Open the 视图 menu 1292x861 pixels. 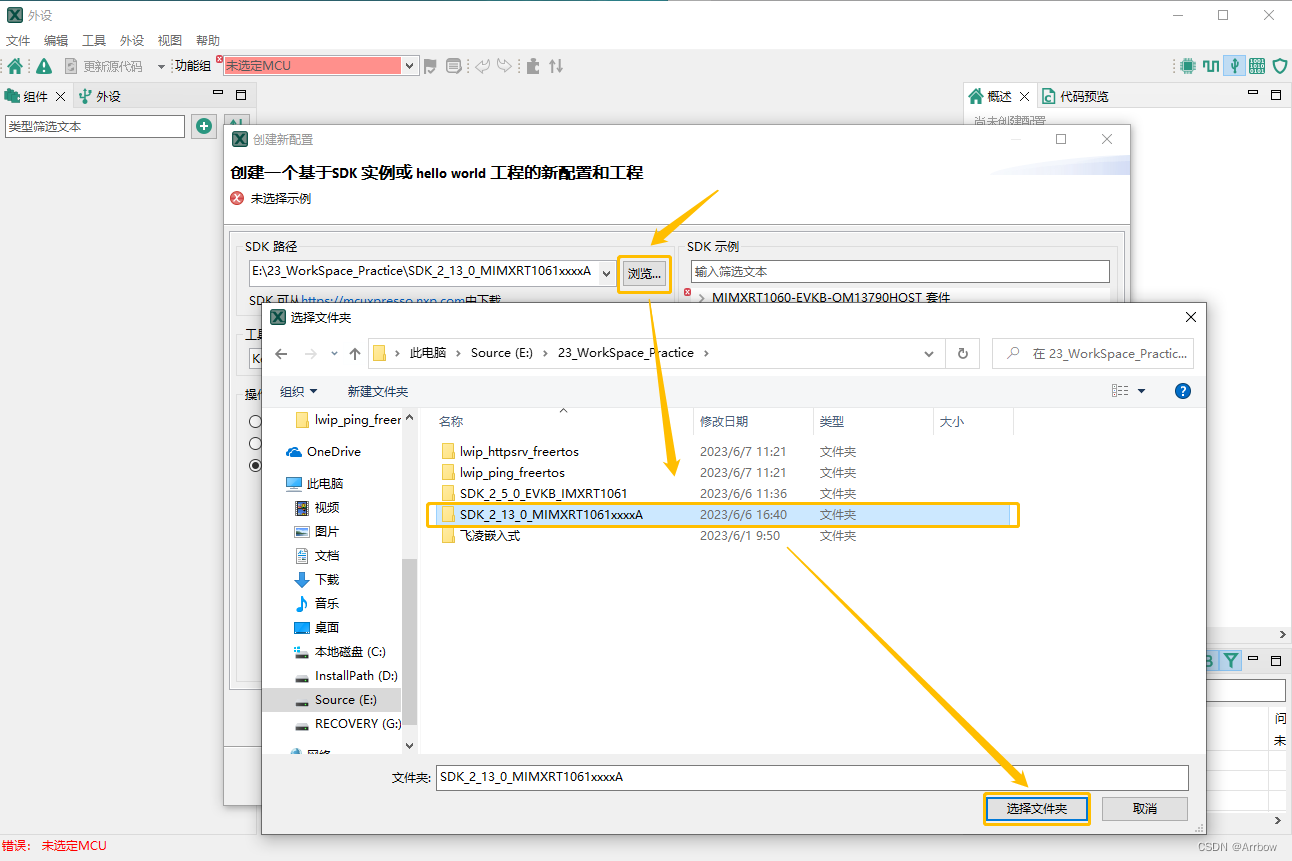click(x=170, y=41)
